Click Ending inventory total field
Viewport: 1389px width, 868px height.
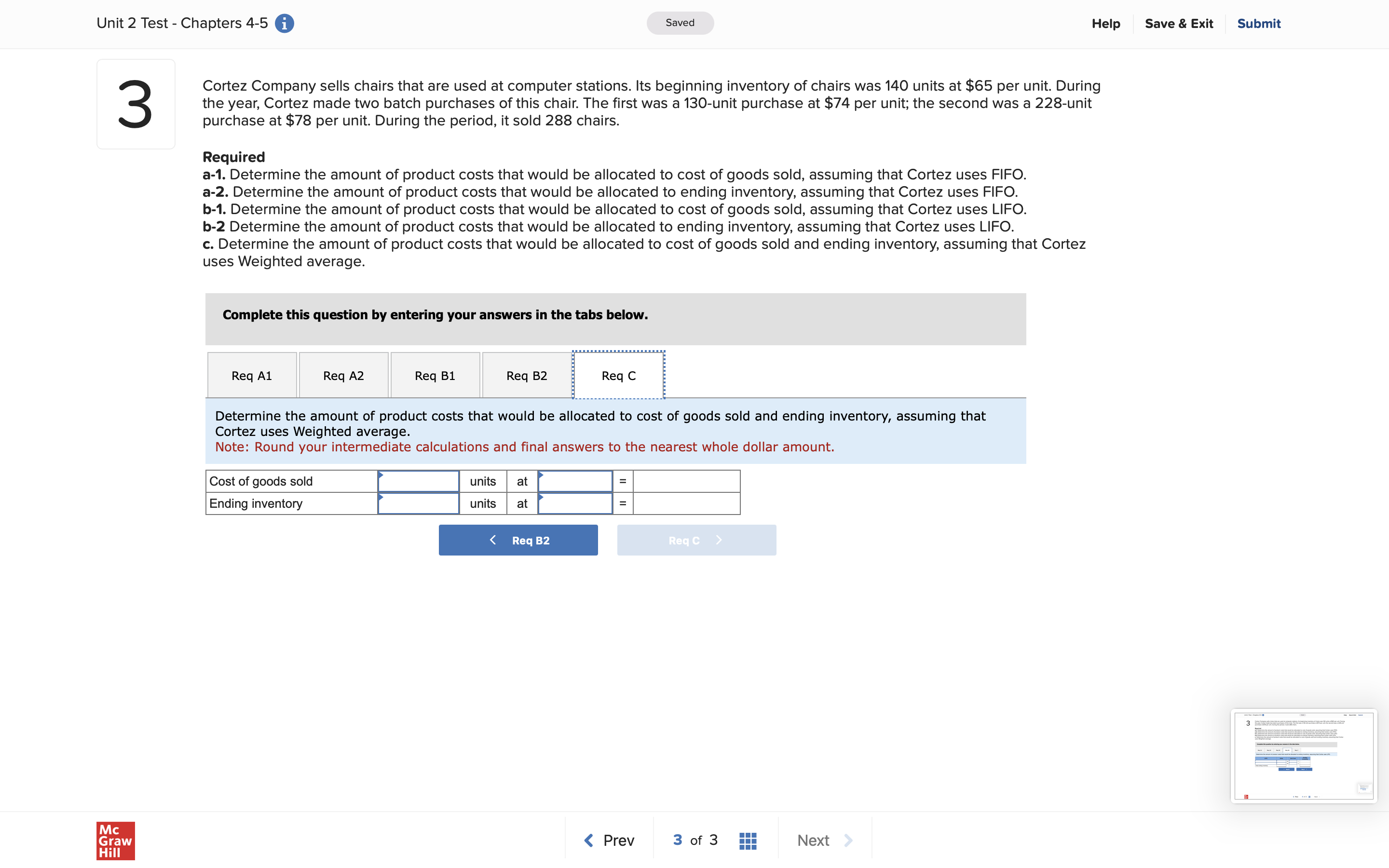[686, 503]
